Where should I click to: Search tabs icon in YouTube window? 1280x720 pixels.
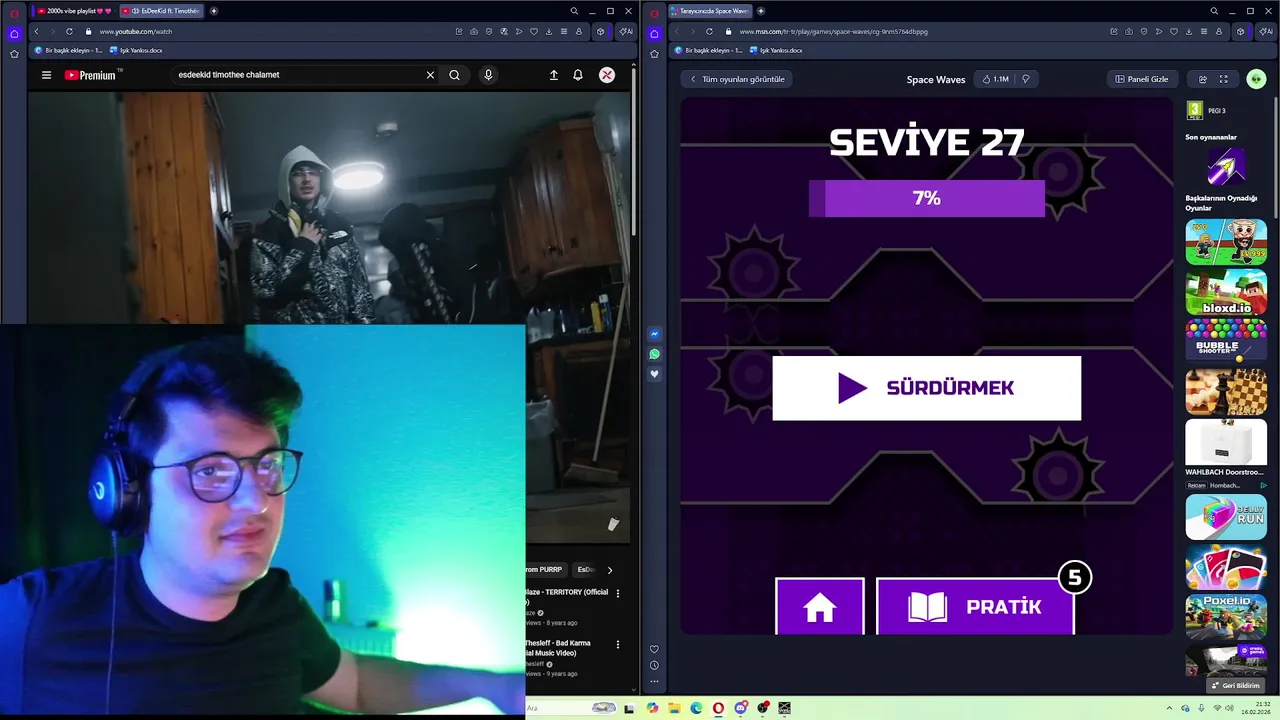(x=574, y=11)
